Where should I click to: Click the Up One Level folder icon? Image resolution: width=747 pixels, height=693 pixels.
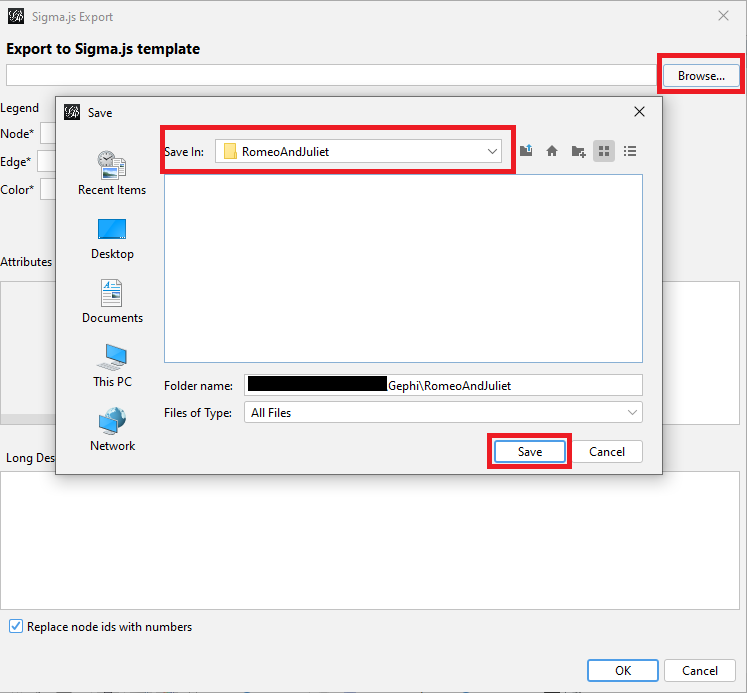coord(526,151)
